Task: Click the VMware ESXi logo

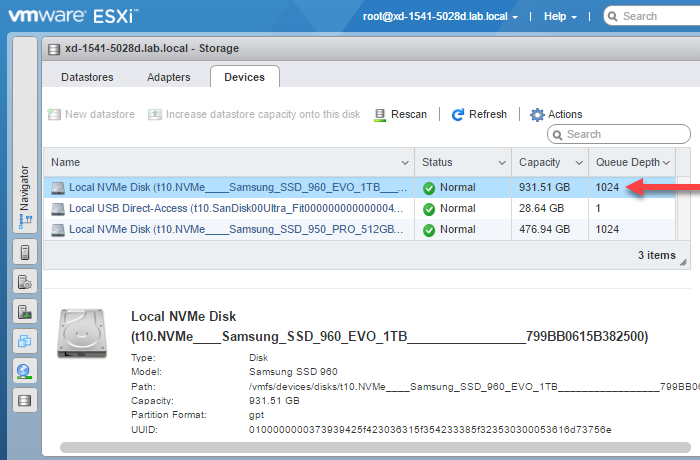Action: click(73, 17)
